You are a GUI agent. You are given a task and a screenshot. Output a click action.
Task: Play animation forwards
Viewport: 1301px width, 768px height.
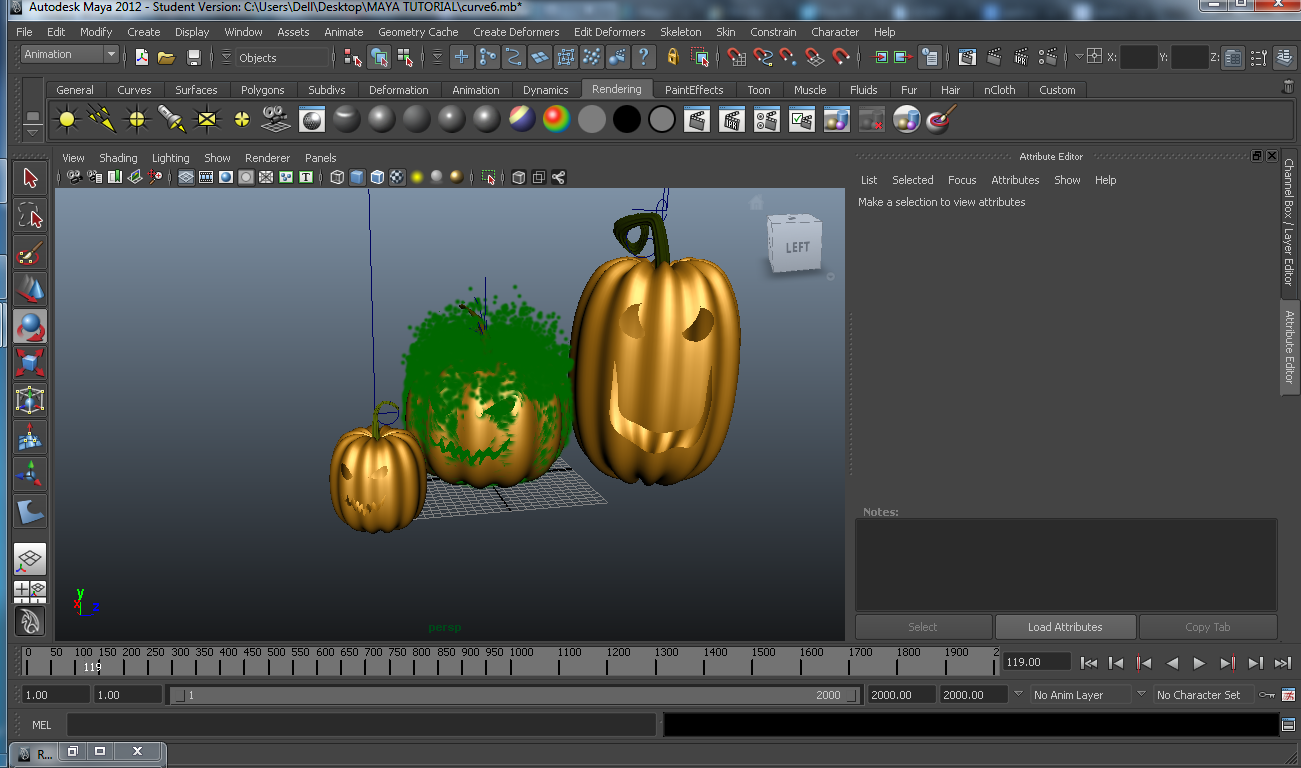(1199, 662)
